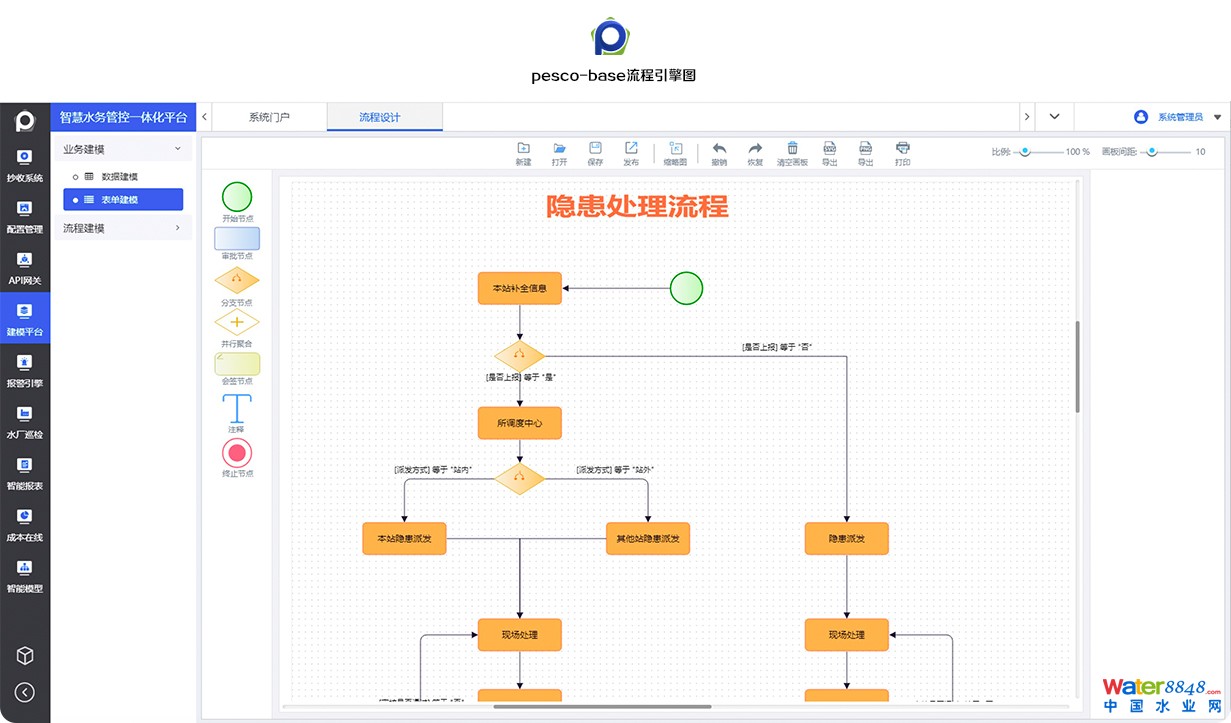Switch to the 系统门户 tab
1231x723 pixels.
[x=269, y=117]
